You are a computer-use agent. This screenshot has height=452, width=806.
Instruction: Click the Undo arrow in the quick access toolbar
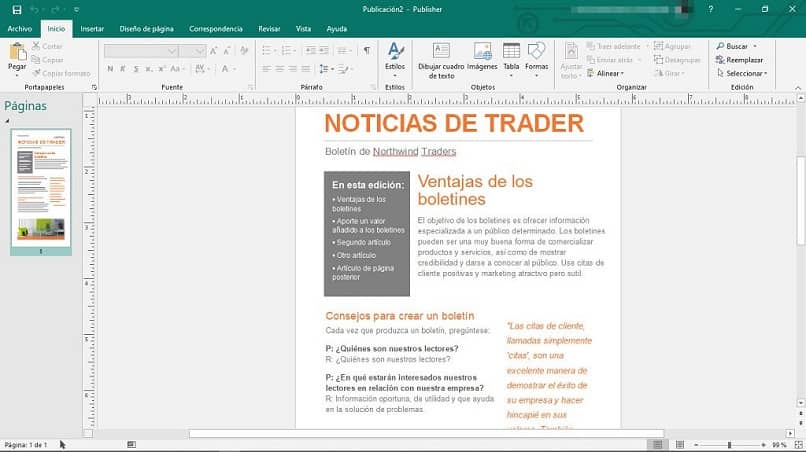pos(34,9)
